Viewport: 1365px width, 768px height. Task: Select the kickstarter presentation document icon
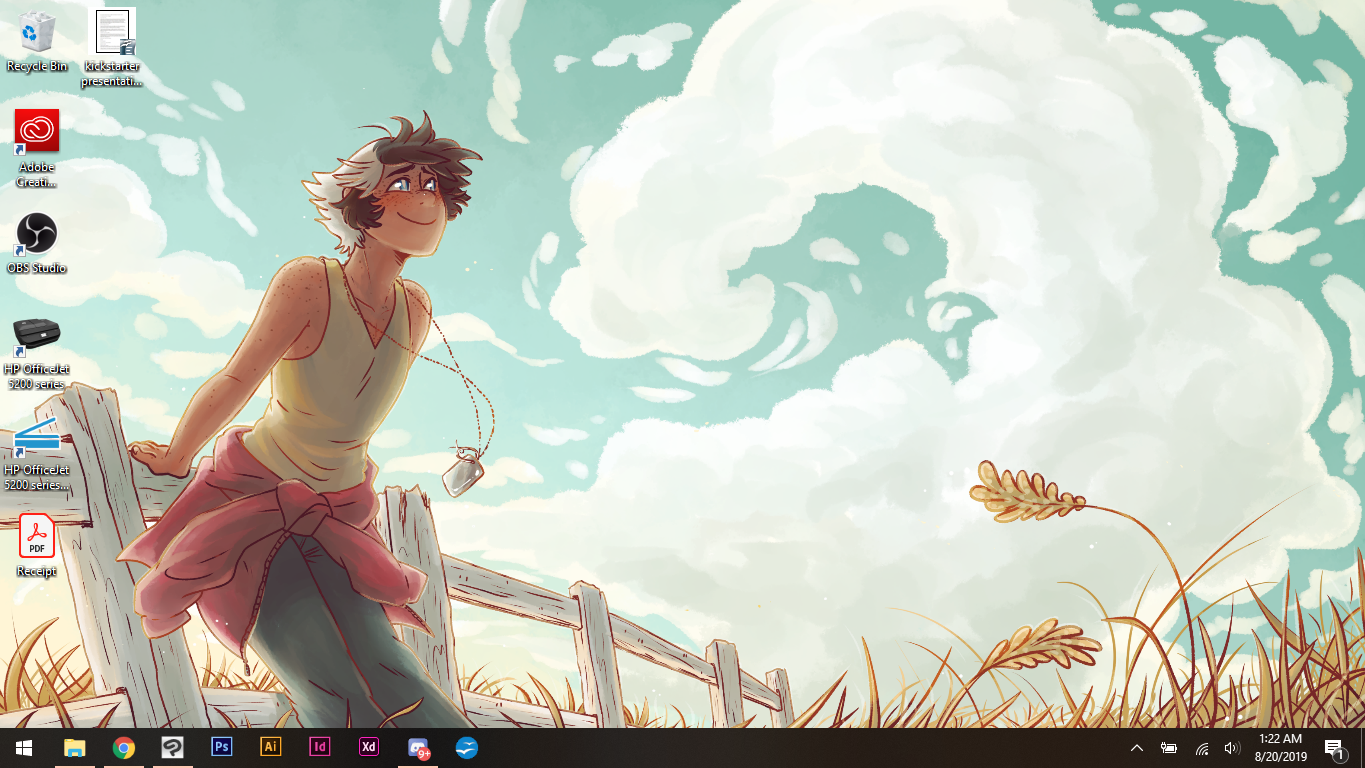(x=112, y=47)
